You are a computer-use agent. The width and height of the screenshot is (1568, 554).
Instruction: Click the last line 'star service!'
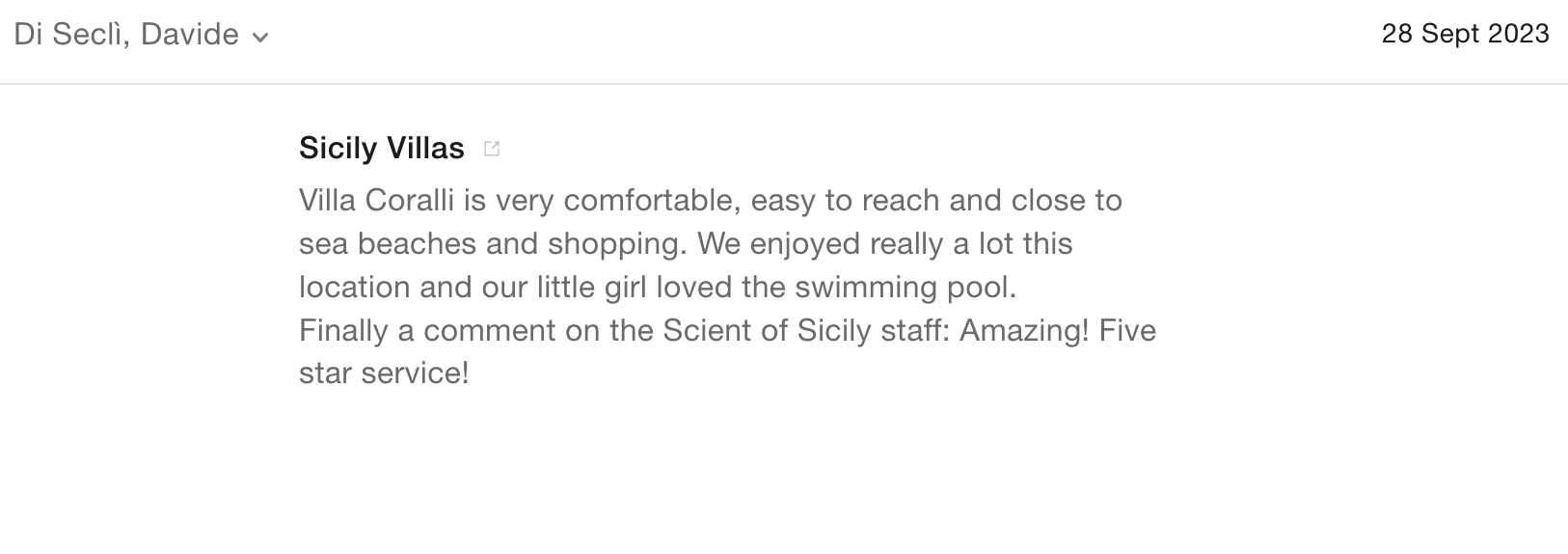pyautogui.click(x=384, y=373)
